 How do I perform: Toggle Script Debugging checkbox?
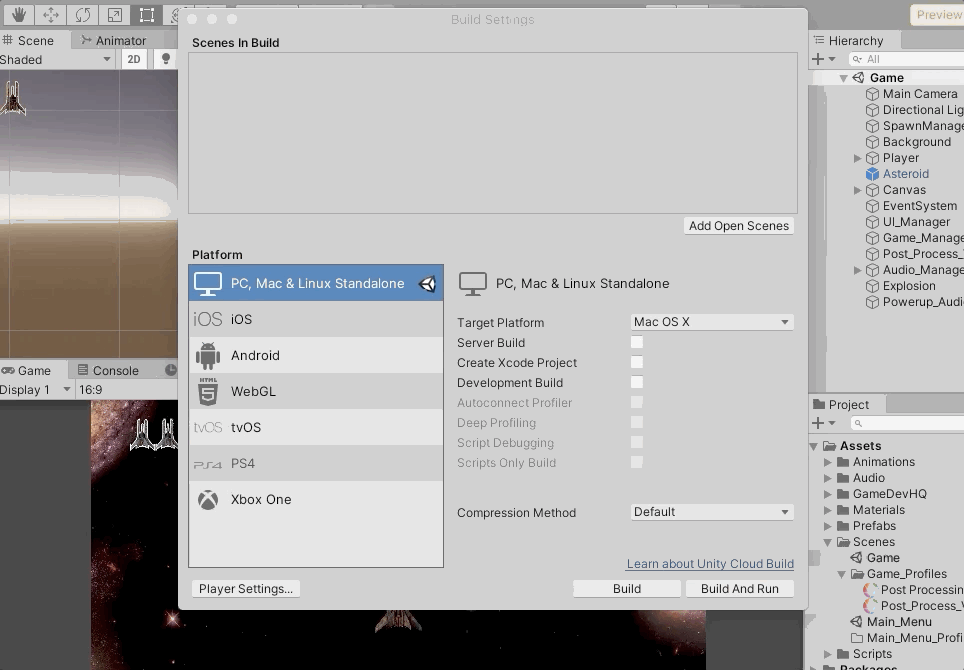click(x=637, y=442)
